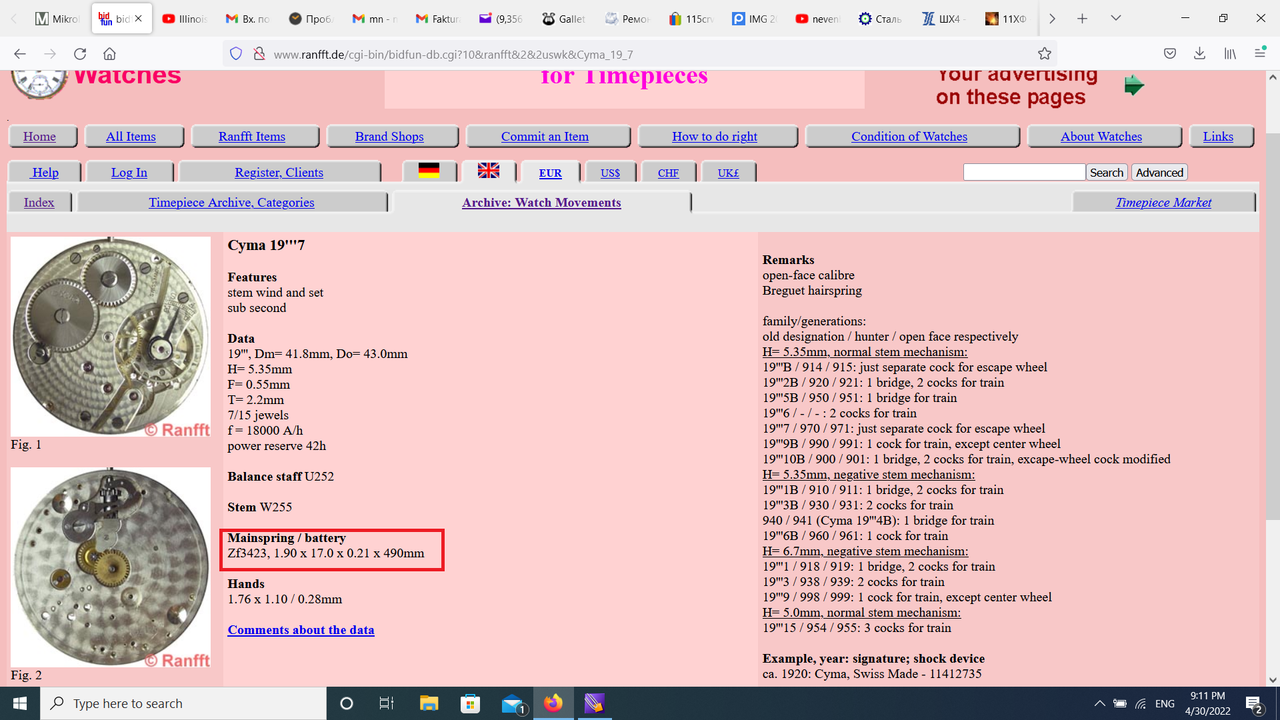Open Timepiece Archive, Categories tab
The width and height of the screenshot is (1280, 720).
tap(231, 202)
